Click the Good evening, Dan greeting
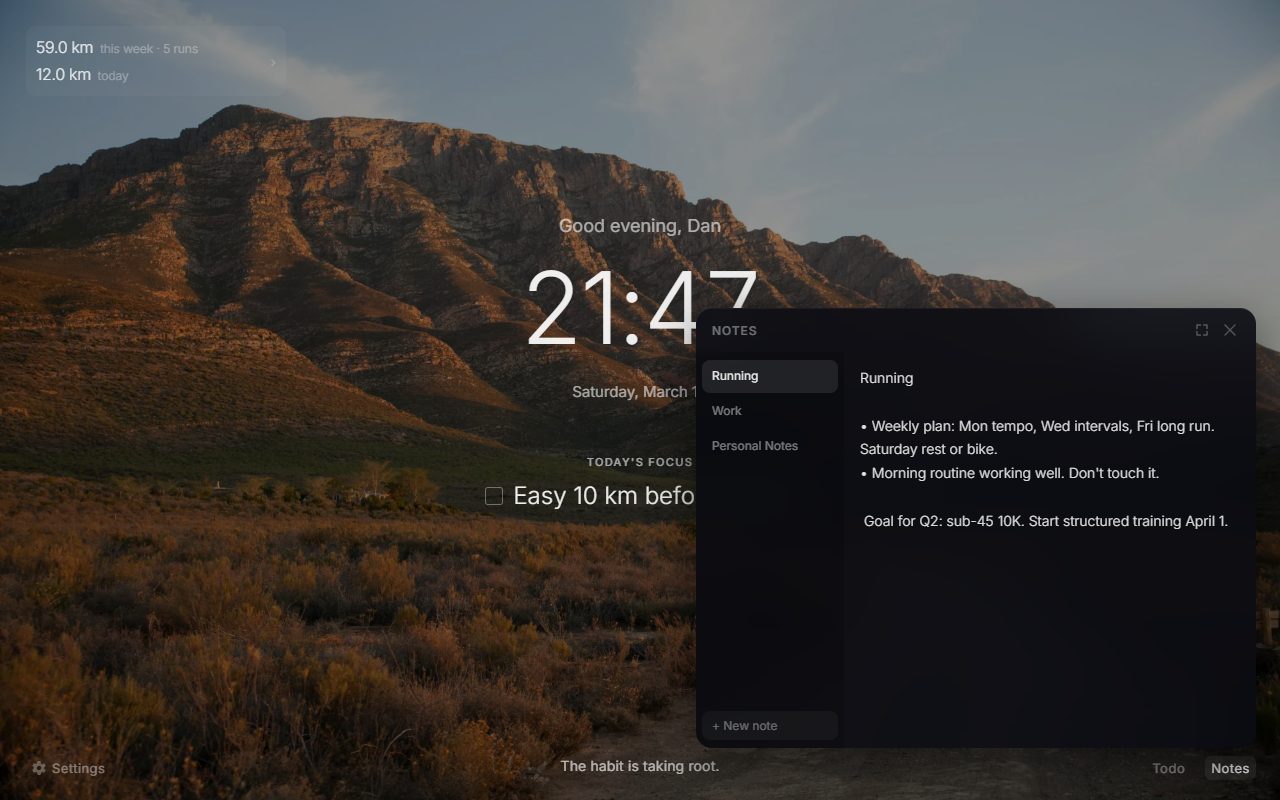 pyautogui.click(x=639, y=226)
